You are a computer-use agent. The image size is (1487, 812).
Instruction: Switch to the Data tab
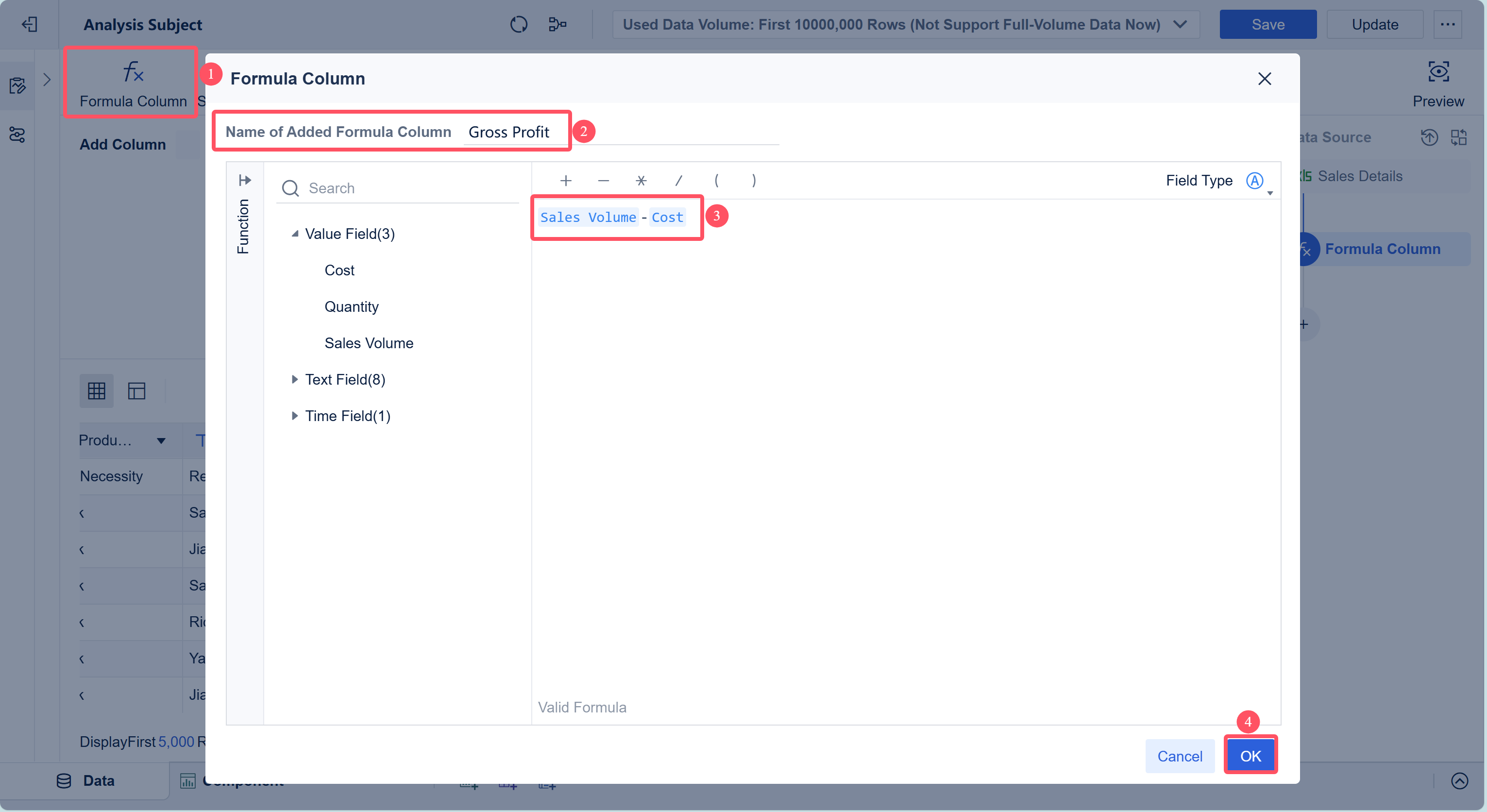[x=85, y=780]
